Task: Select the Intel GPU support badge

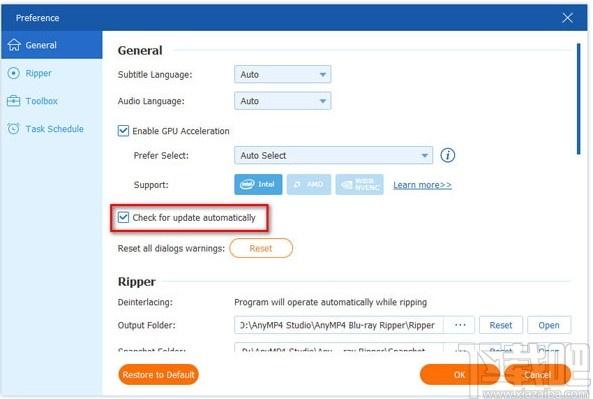Action: (258, 185)
